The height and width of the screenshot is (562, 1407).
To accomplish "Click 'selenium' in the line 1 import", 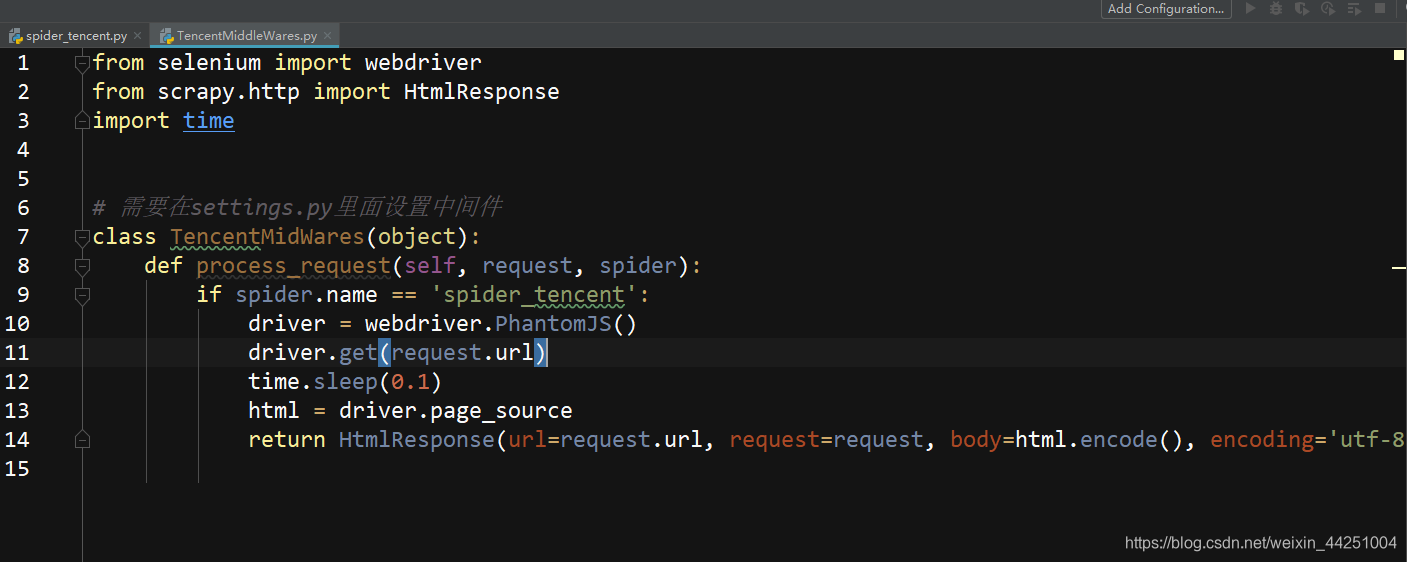I will coord(209,63).
